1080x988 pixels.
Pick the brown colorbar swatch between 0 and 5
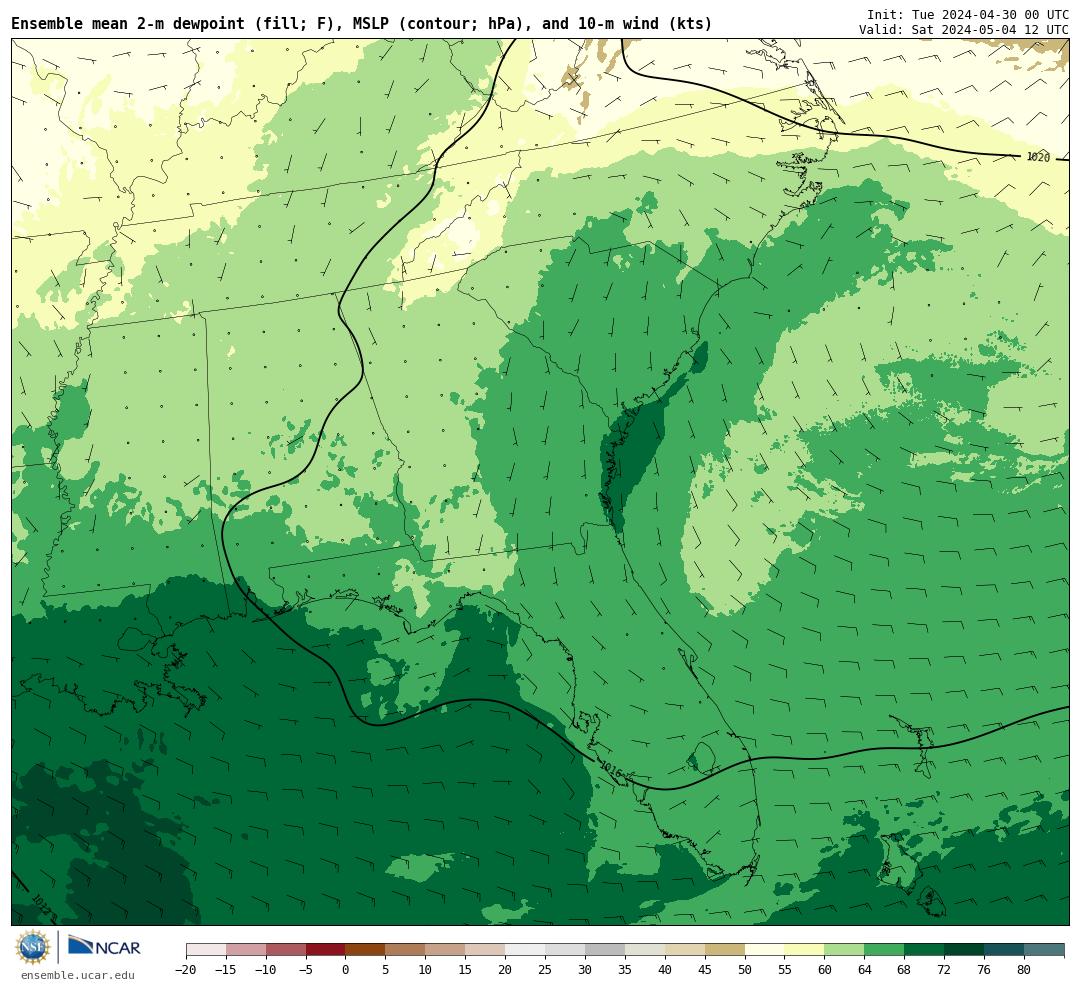coord(365,950)
